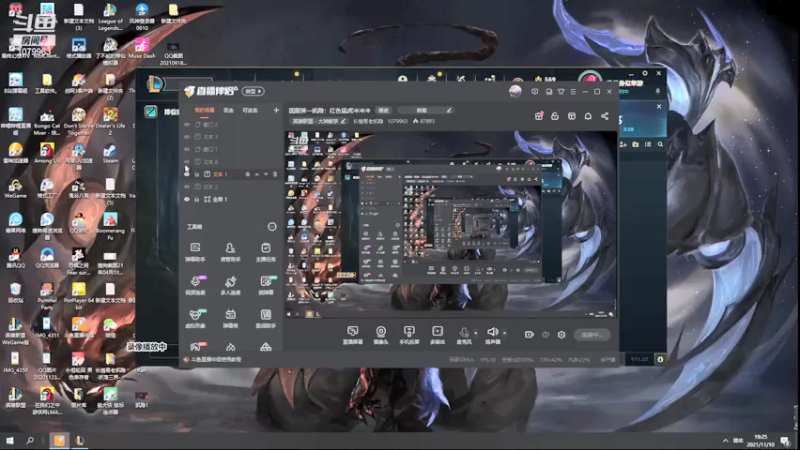Collapse the 工具箱 toolbox panel

(272, 227)
